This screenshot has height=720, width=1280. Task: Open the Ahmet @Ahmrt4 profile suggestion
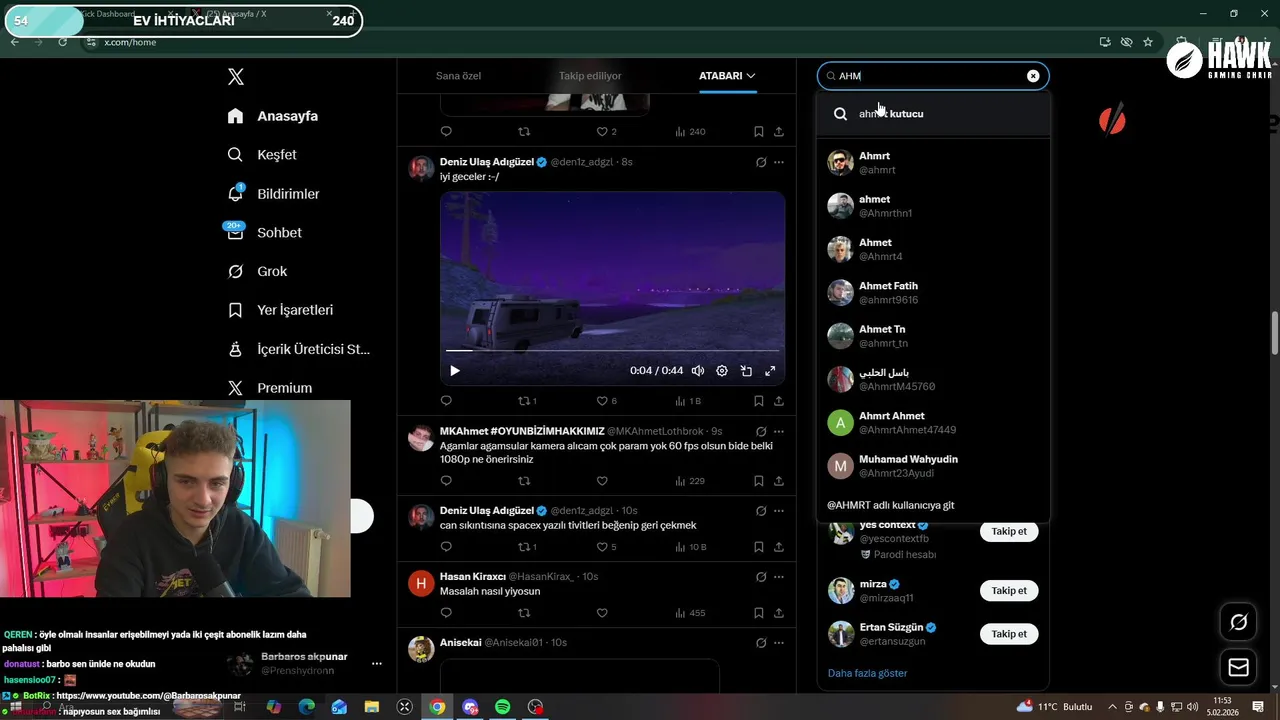point(933,249)
